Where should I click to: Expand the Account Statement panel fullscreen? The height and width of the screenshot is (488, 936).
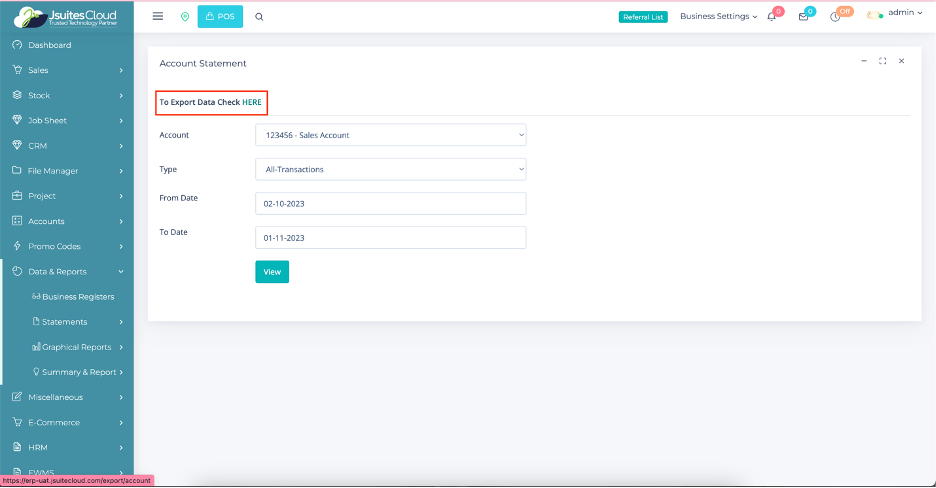(882, 61)
